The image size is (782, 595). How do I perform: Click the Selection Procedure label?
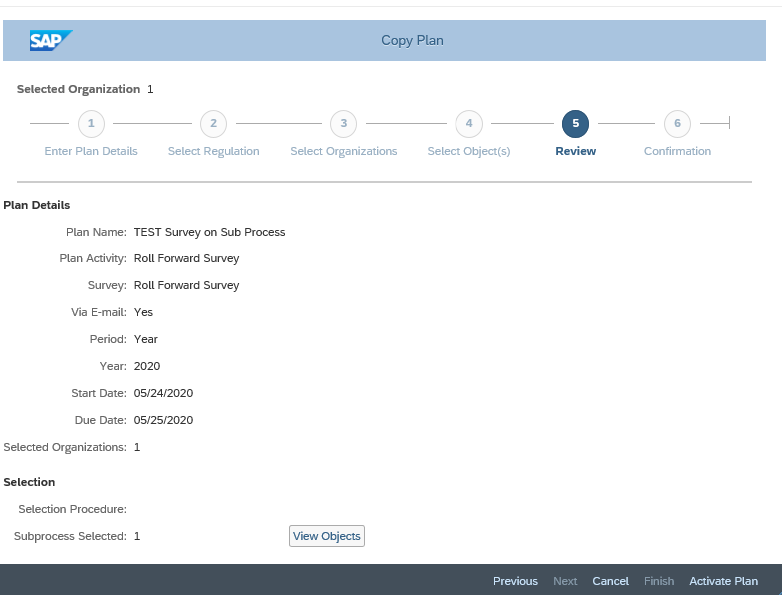[72, 509]
